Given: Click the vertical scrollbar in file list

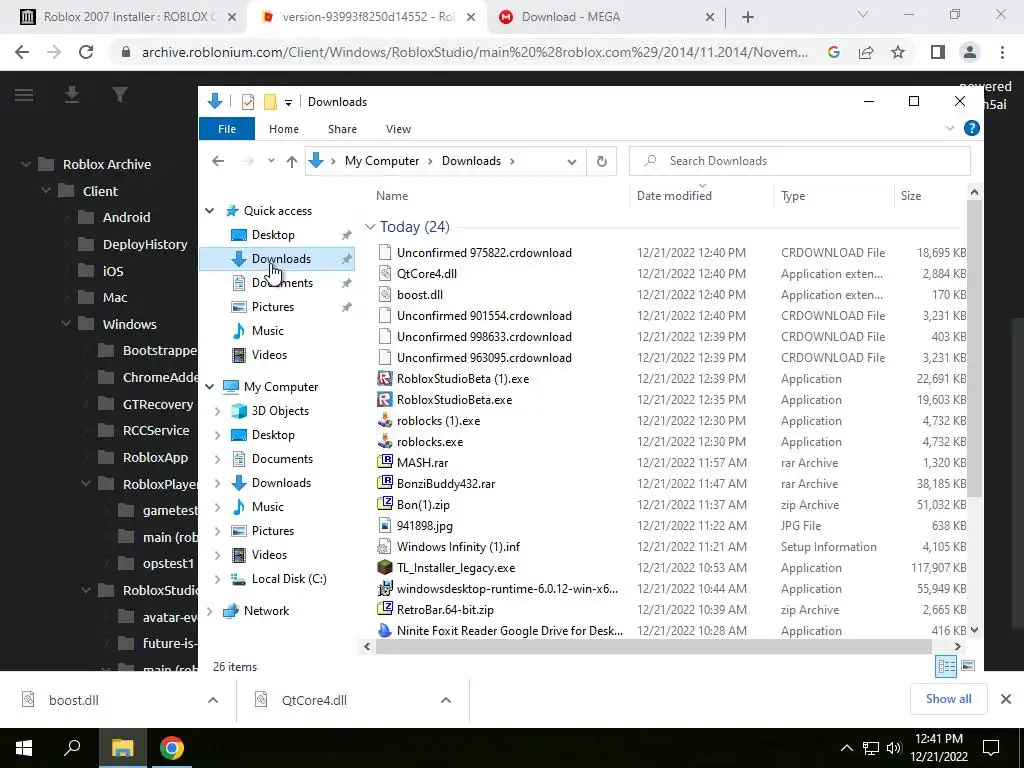Looking at the screenshot, I should 974,349.
